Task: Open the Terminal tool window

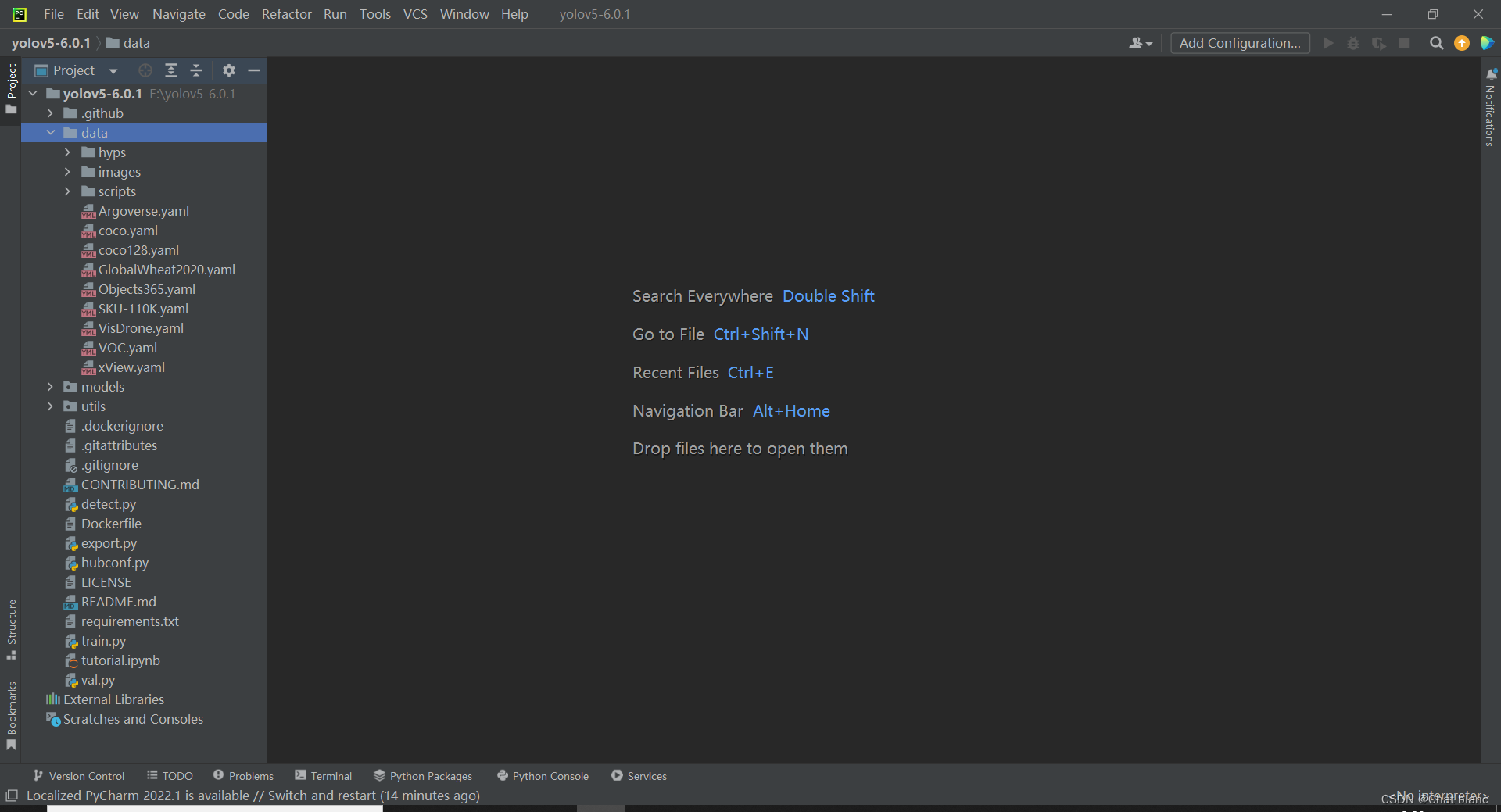Action: coord(324,776)
